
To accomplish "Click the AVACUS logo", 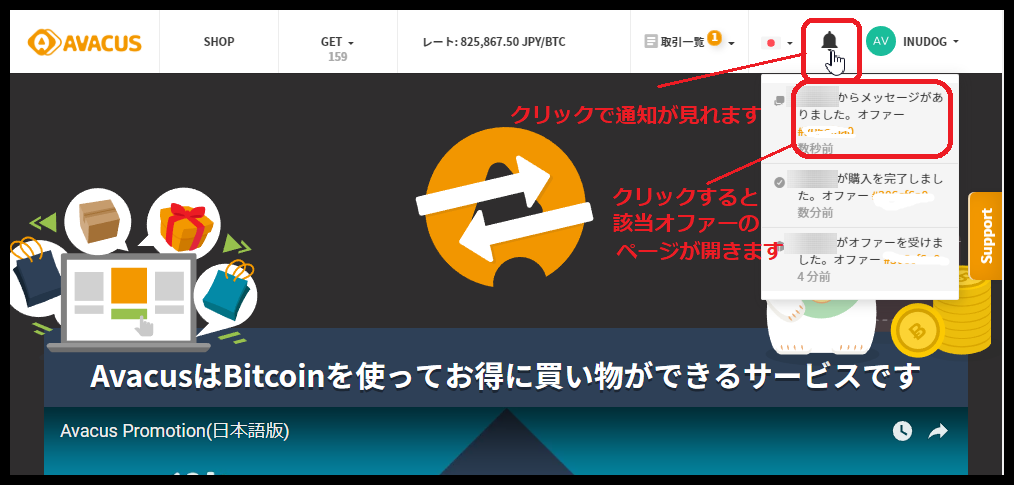I will [x=85, y=43].
